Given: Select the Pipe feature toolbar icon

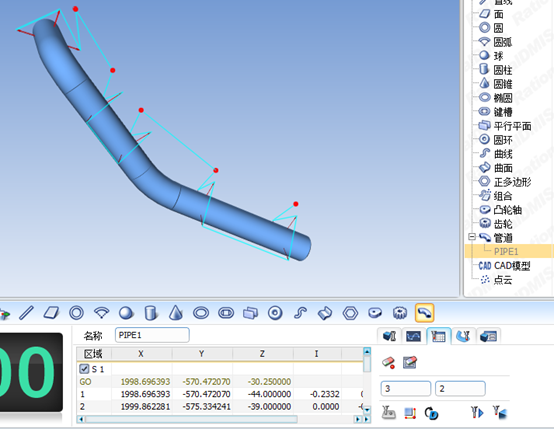Looking at the screenshot, I should pyautogui.click(x=424, y=313).
